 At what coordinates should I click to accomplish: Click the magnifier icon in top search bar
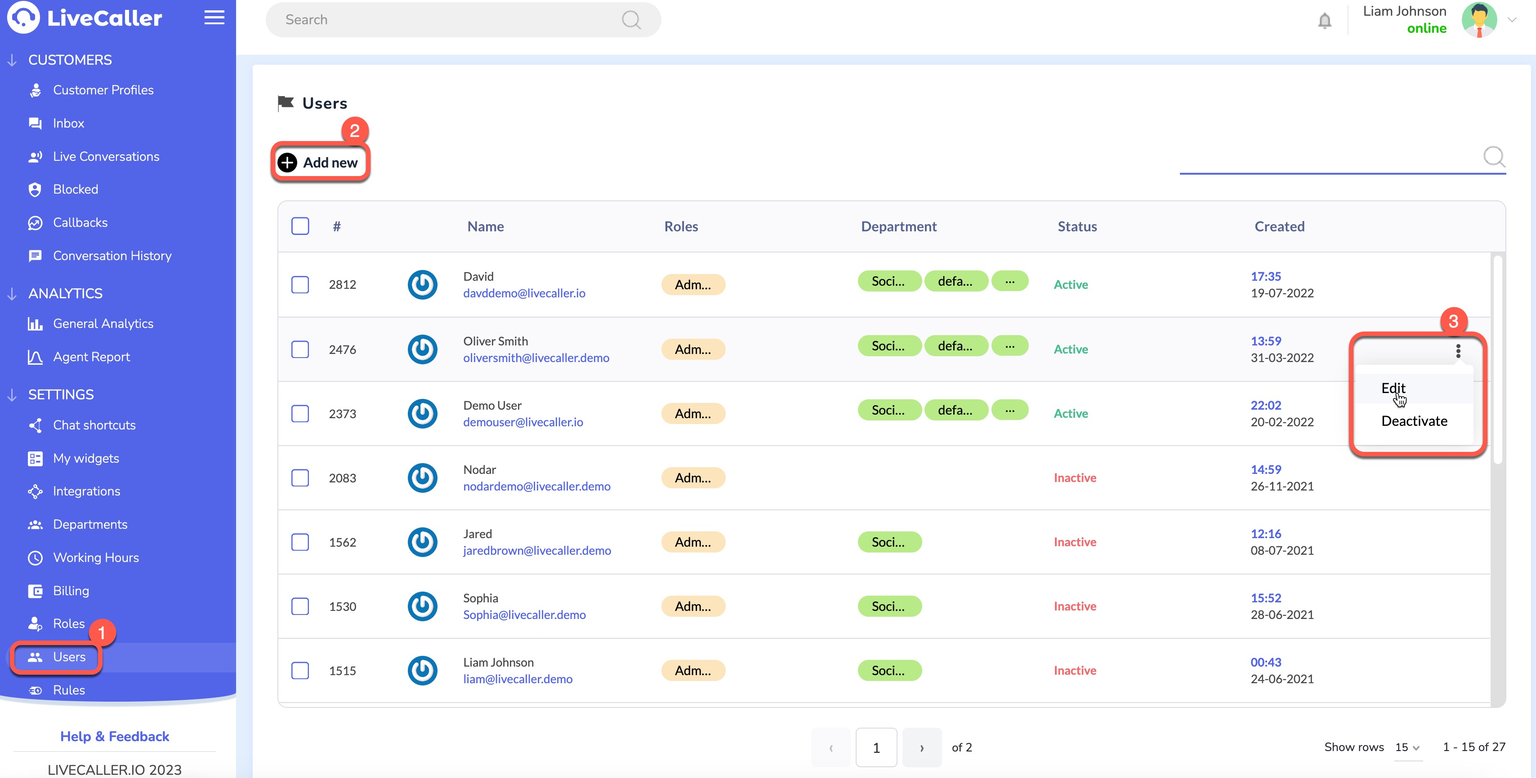pyautogui.click(x=631, y=20)
